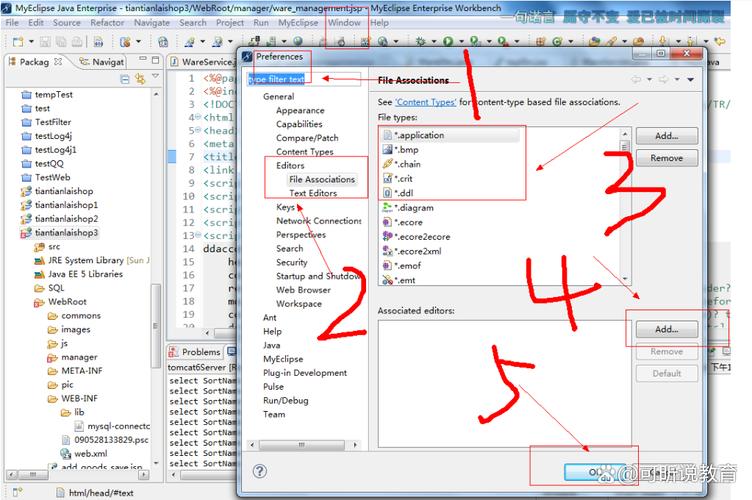Screen dimensions: 752x500
Task: Switch to the Navigator tab
Action: coord(102,62)
